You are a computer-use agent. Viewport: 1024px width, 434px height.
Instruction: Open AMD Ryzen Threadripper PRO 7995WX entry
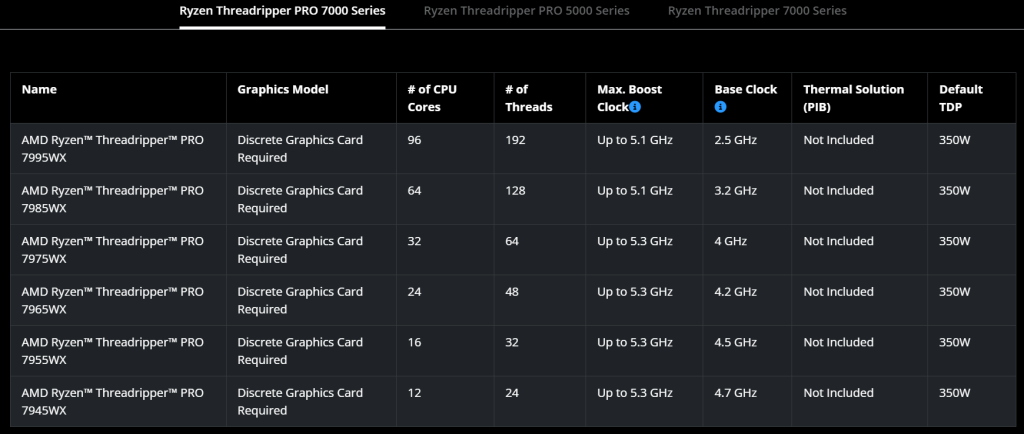[x=112, y=149]
